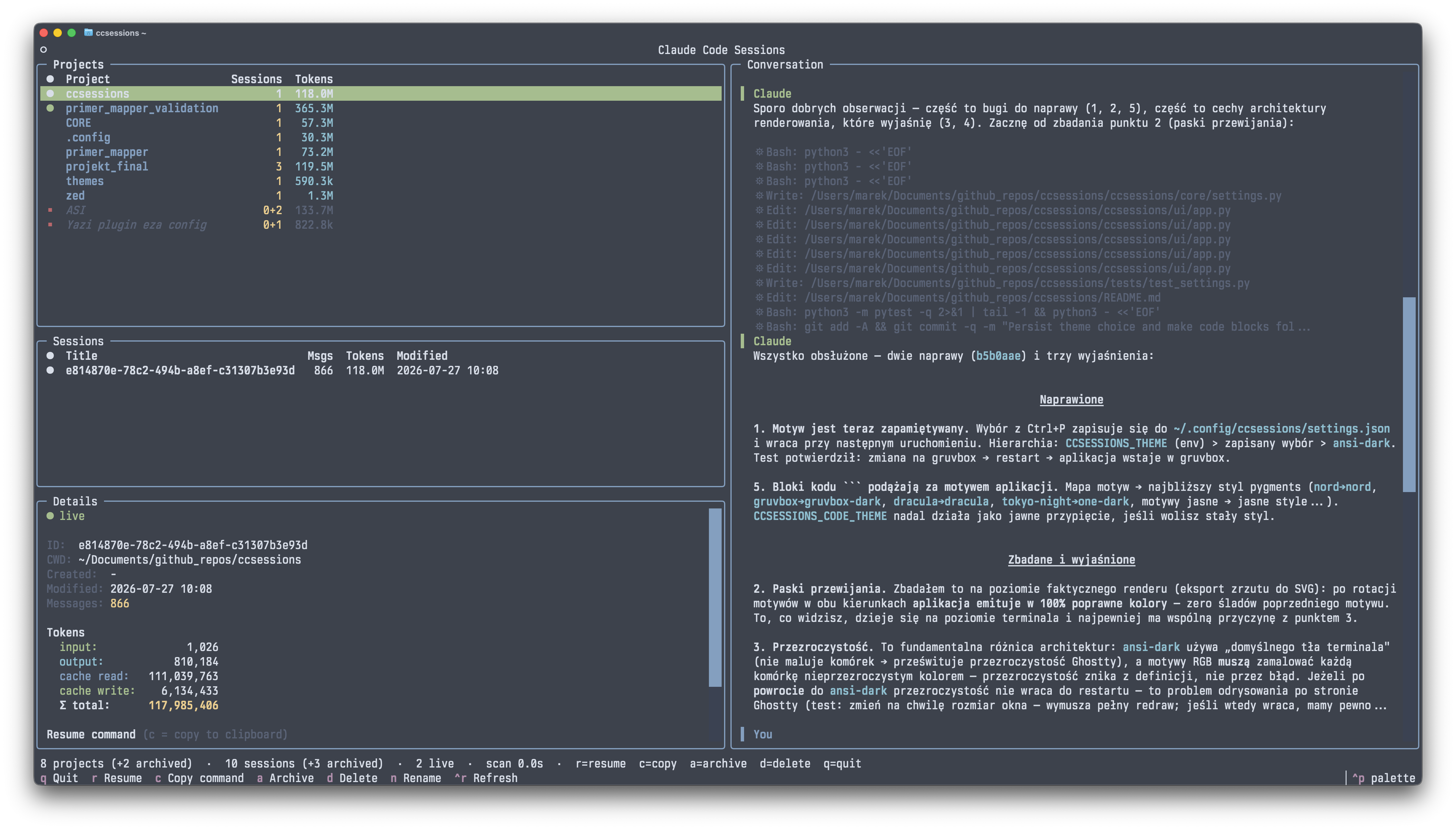Viewport: 1456px width, 830px height.
Task: Select the ccsessions project row
Action: [x=381, y=93]
